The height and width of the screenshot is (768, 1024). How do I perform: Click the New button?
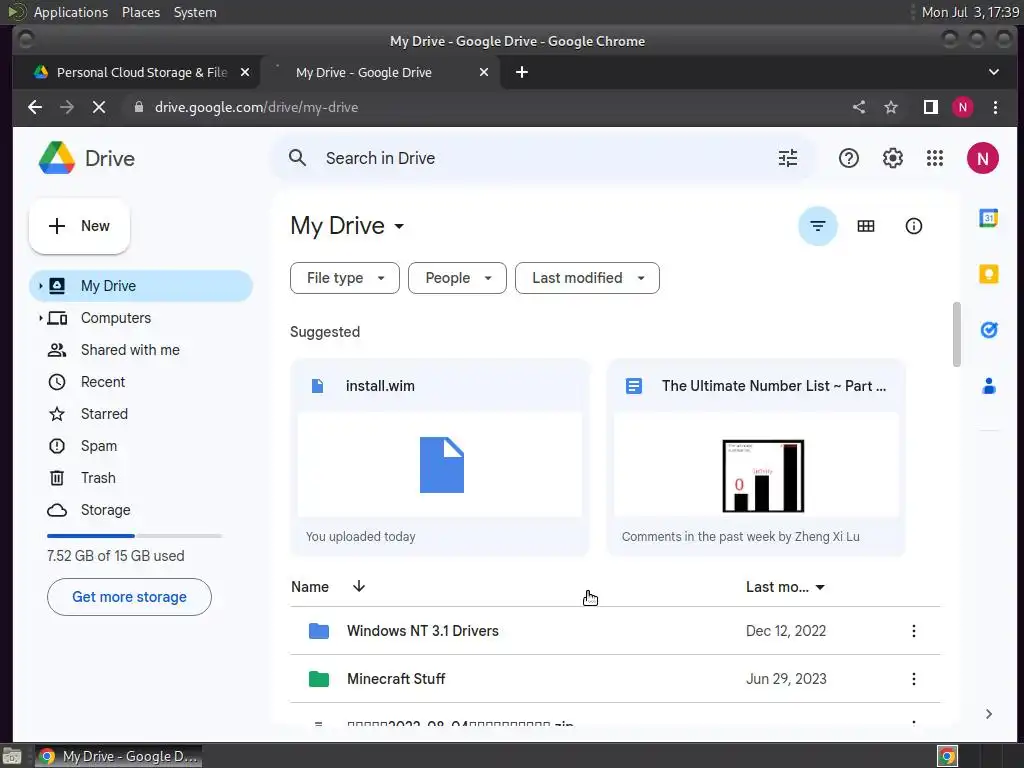tap(79, 226)
